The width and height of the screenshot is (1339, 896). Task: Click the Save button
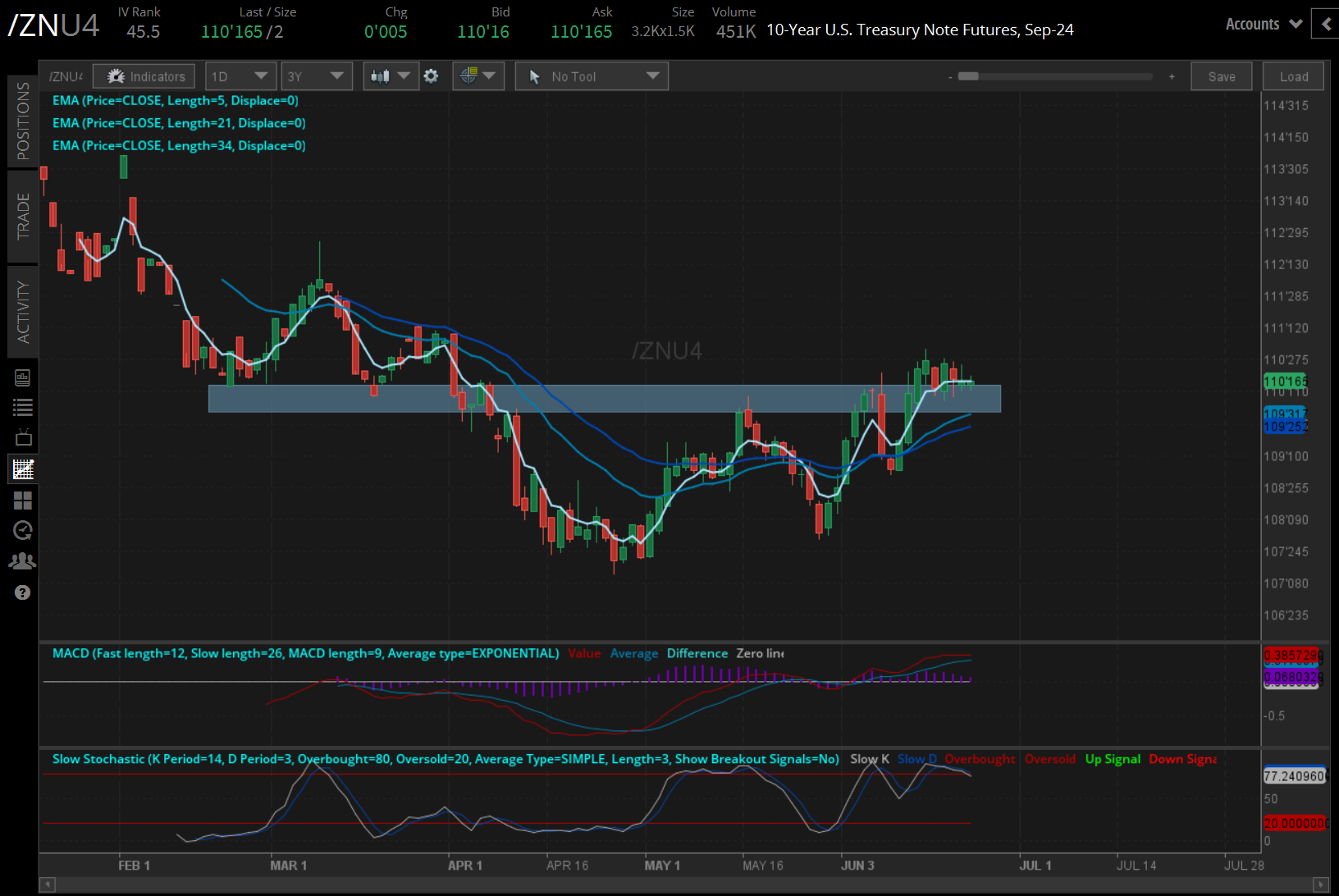[x=1222, y=76]
